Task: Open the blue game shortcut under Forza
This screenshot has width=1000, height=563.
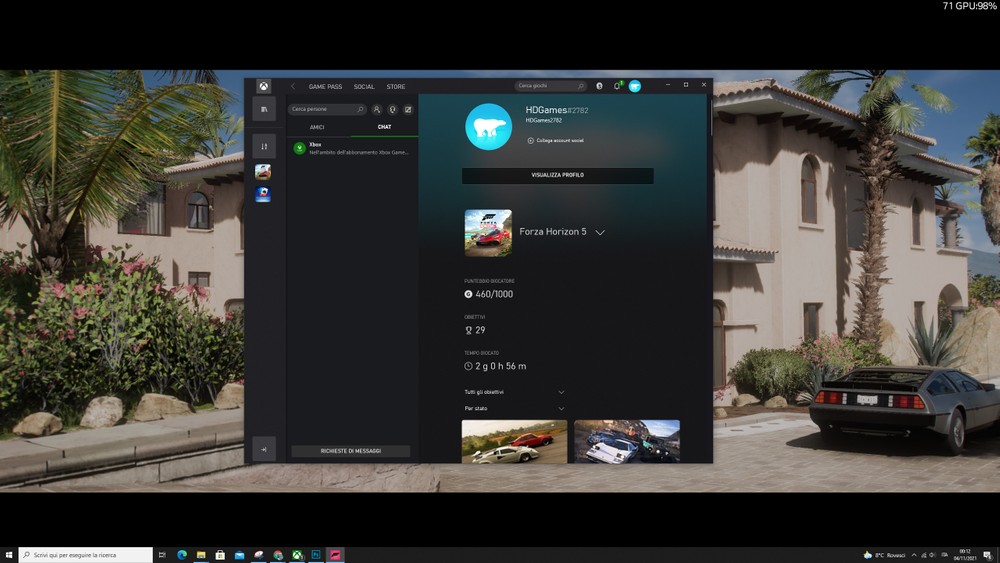Action: [x=263, y=194]
